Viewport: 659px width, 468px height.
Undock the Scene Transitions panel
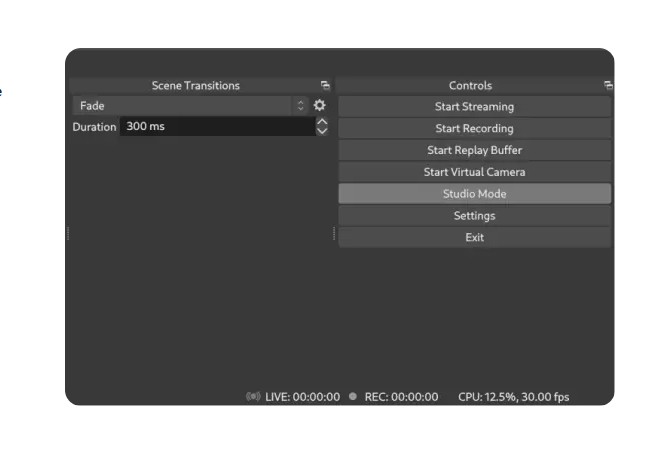[x=325, y=86]
